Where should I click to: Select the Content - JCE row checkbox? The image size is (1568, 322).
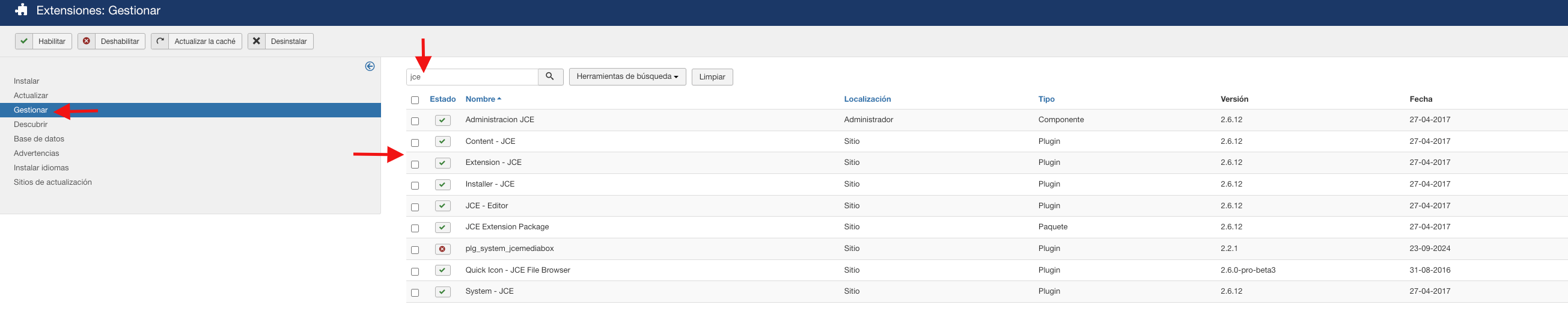coord(415,143)
